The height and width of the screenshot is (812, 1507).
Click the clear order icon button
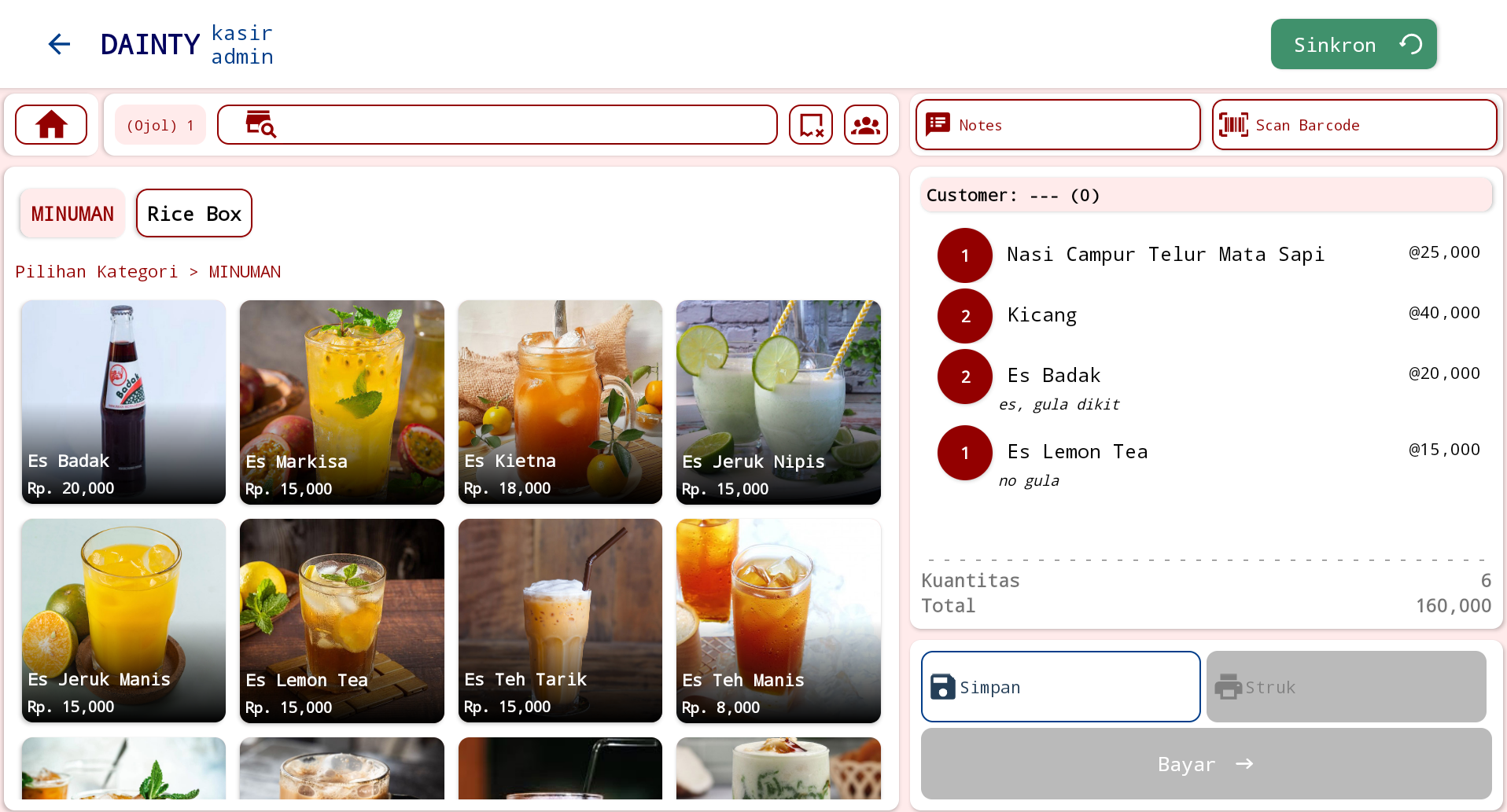coord(811,124)
